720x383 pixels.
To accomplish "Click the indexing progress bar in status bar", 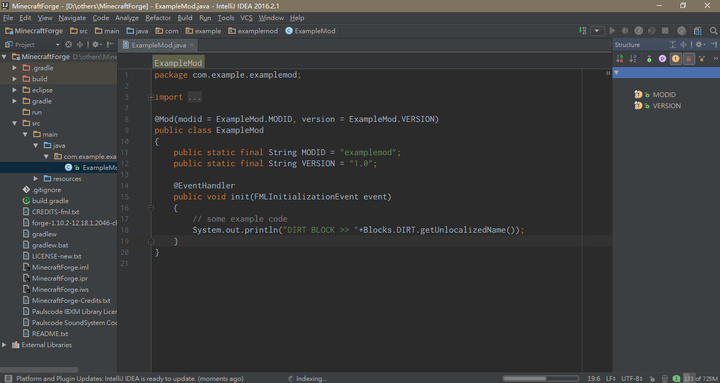I will [x=540, y=378].
